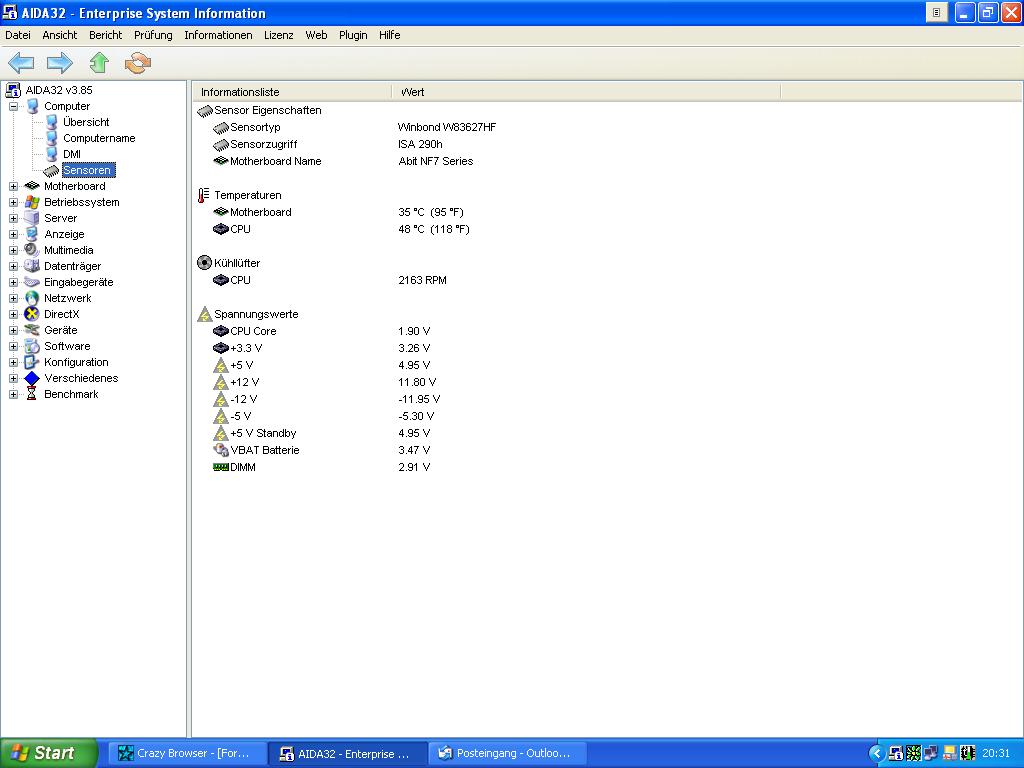
Task: Open the Informationen menu
Action: (x=218, y=35)
